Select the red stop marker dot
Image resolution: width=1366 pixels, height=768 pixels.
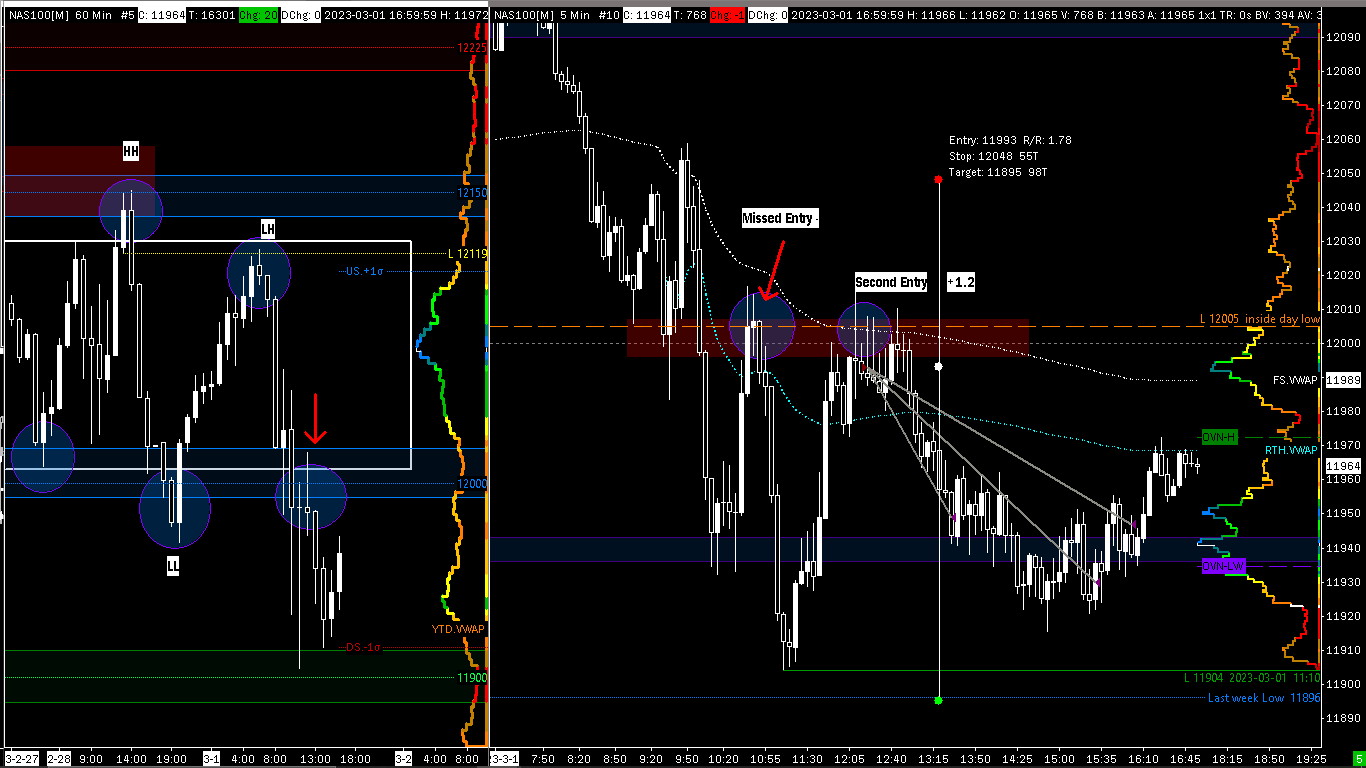[x=938, y=180]
